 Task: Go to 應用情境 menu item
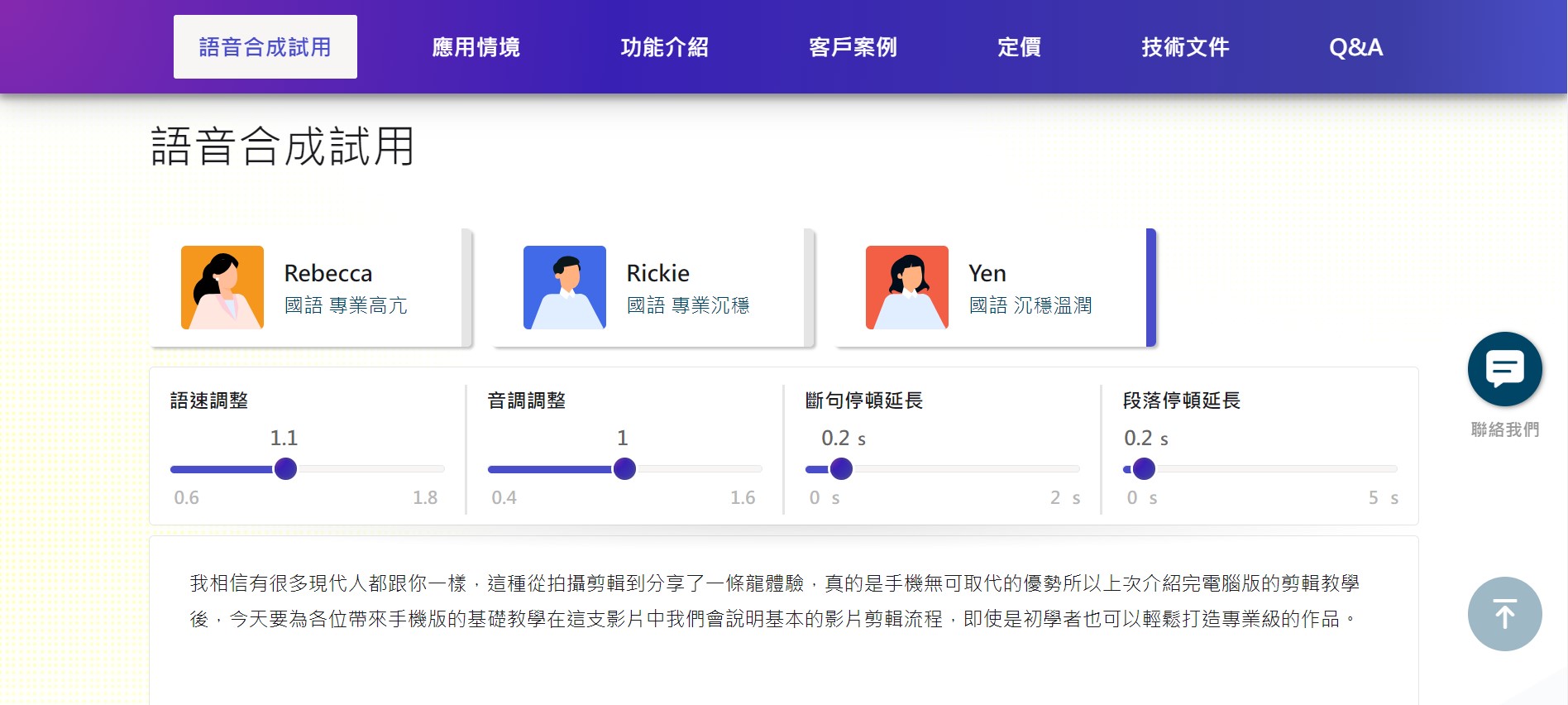point(476,47)
